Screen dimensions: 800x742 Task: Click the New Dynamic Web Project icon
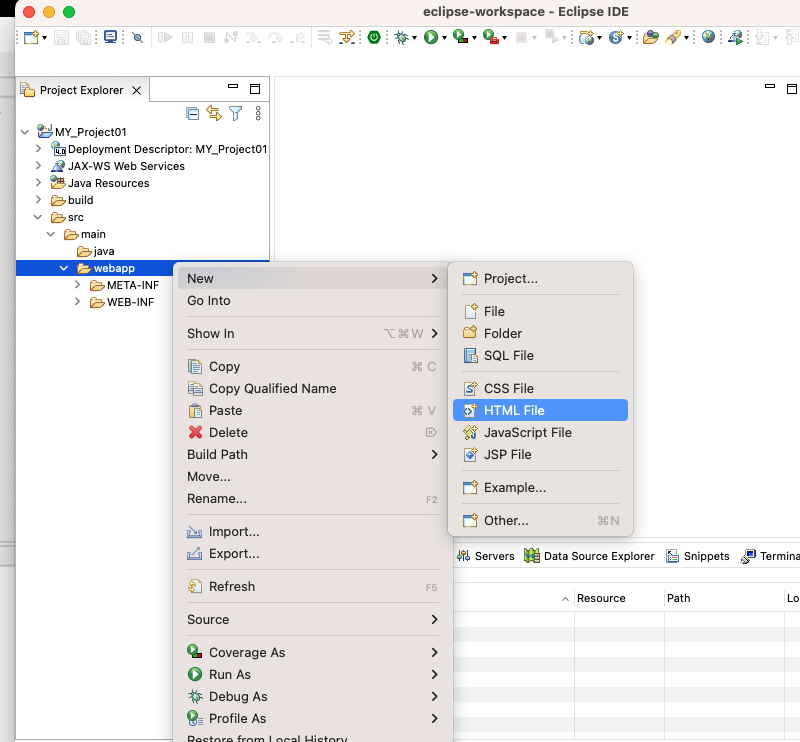click(586, 37)
